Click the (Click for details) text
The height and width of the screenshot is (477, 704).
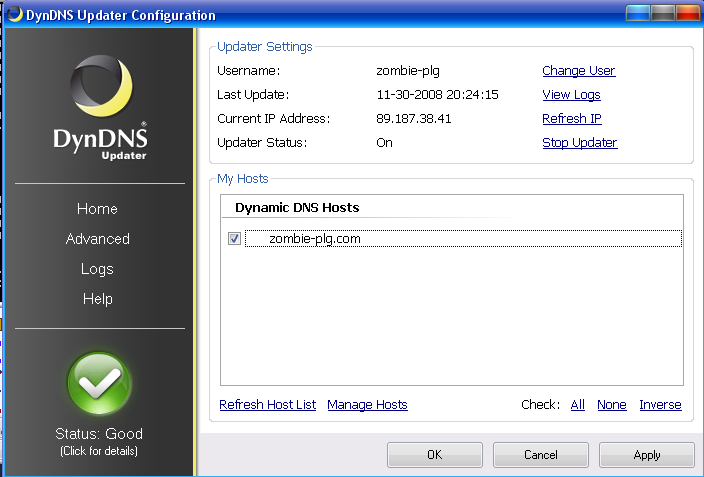(x=99, y=451)
